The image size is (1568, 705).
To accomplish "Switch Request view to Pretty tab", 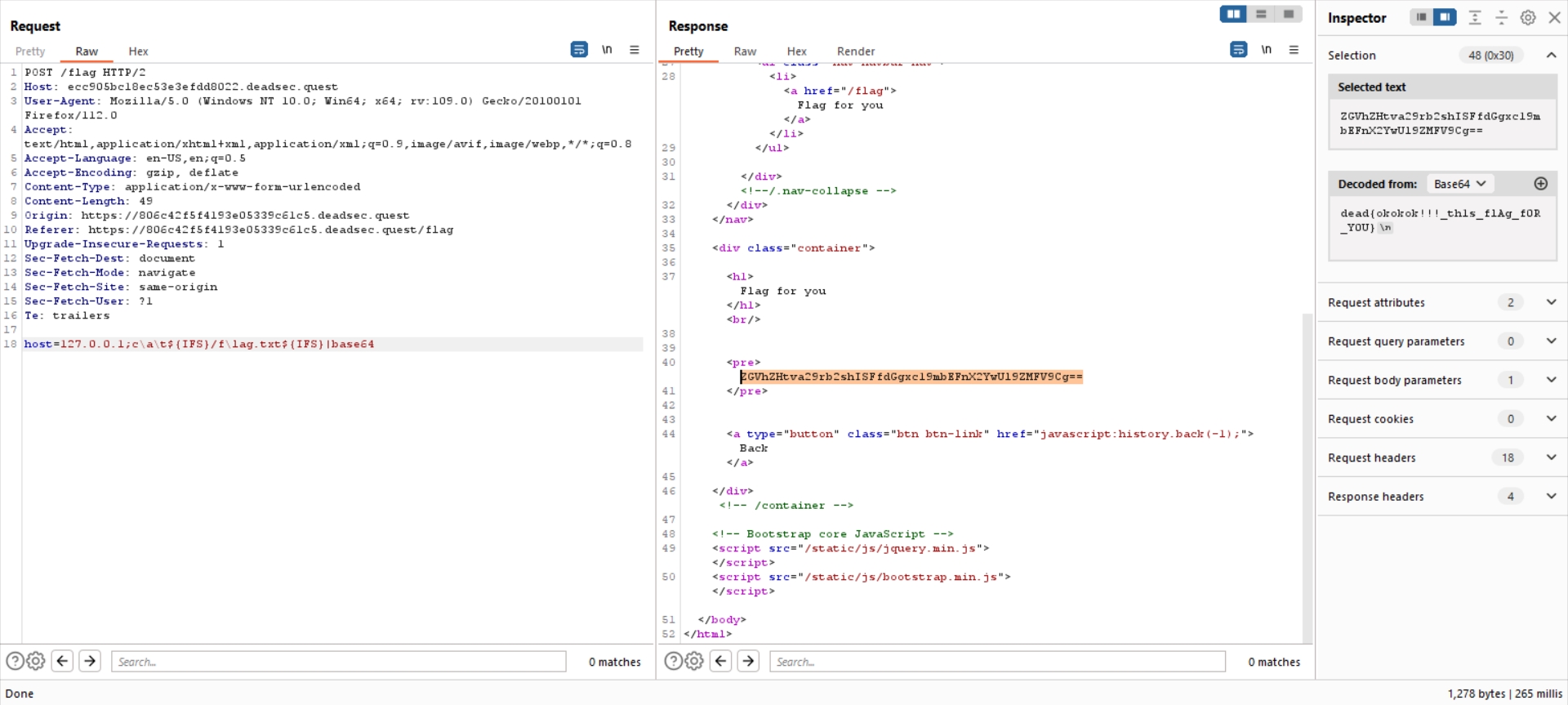I will [x=30, y=51].
